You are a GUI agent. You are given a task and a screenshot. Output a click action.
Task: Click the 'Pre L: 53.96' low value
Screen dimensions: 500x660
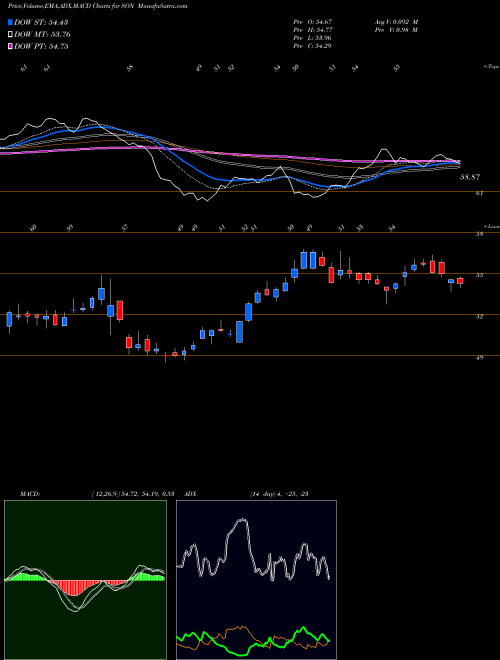(314, 38)
